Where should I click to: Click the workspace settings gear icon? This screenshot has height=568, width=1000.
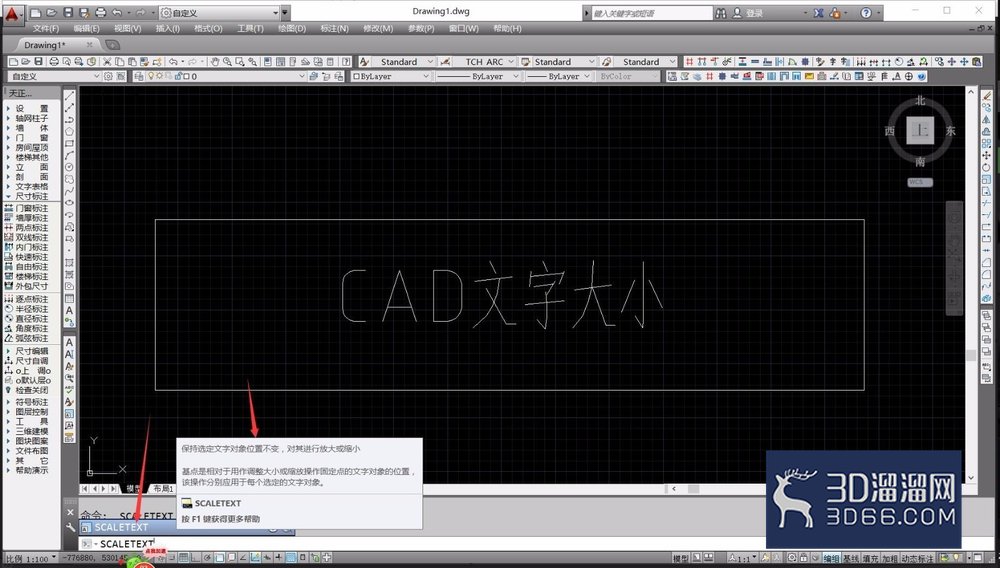point(108,76)
